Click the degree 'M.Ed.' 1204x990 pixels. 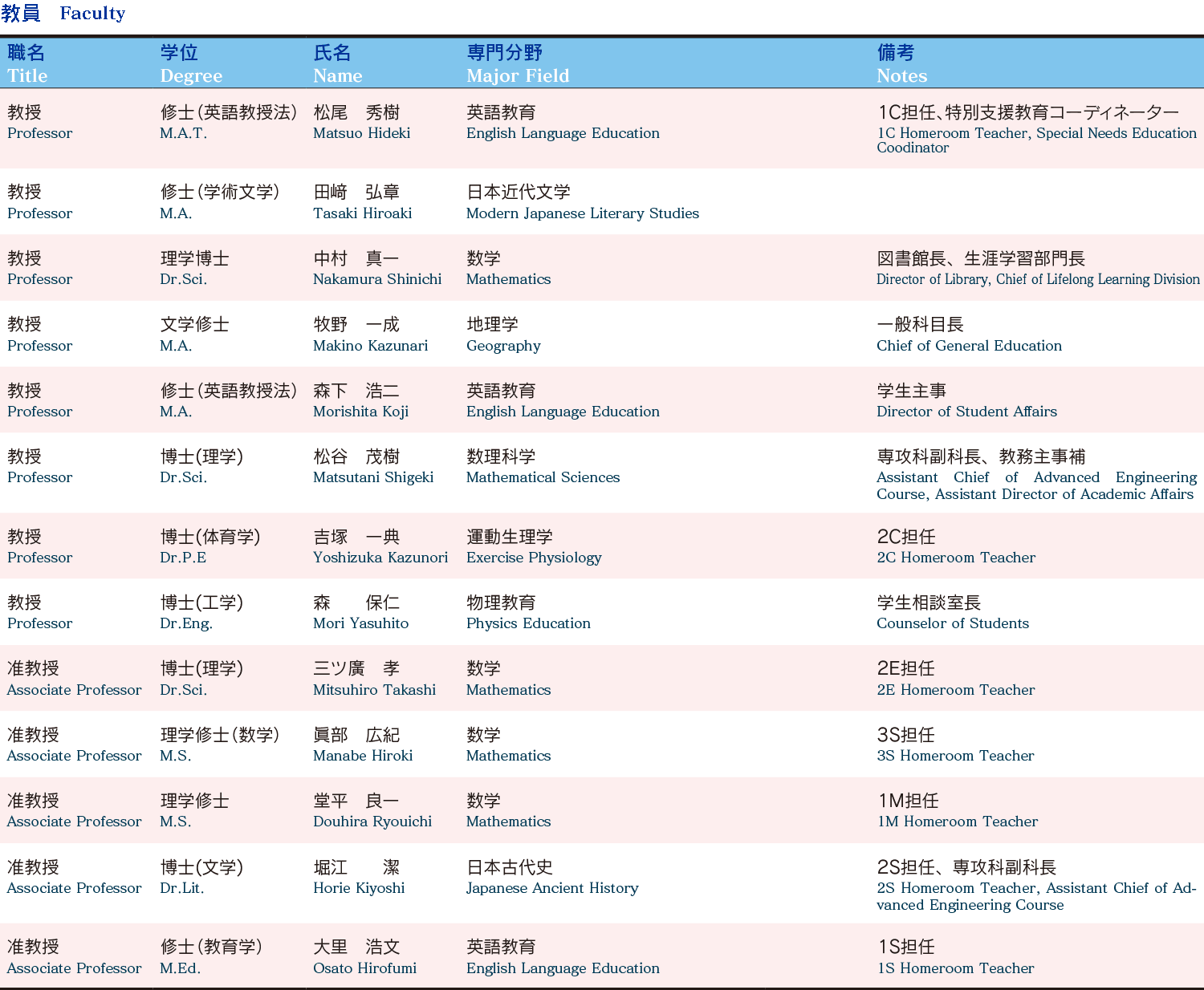(x=181, y=968)
